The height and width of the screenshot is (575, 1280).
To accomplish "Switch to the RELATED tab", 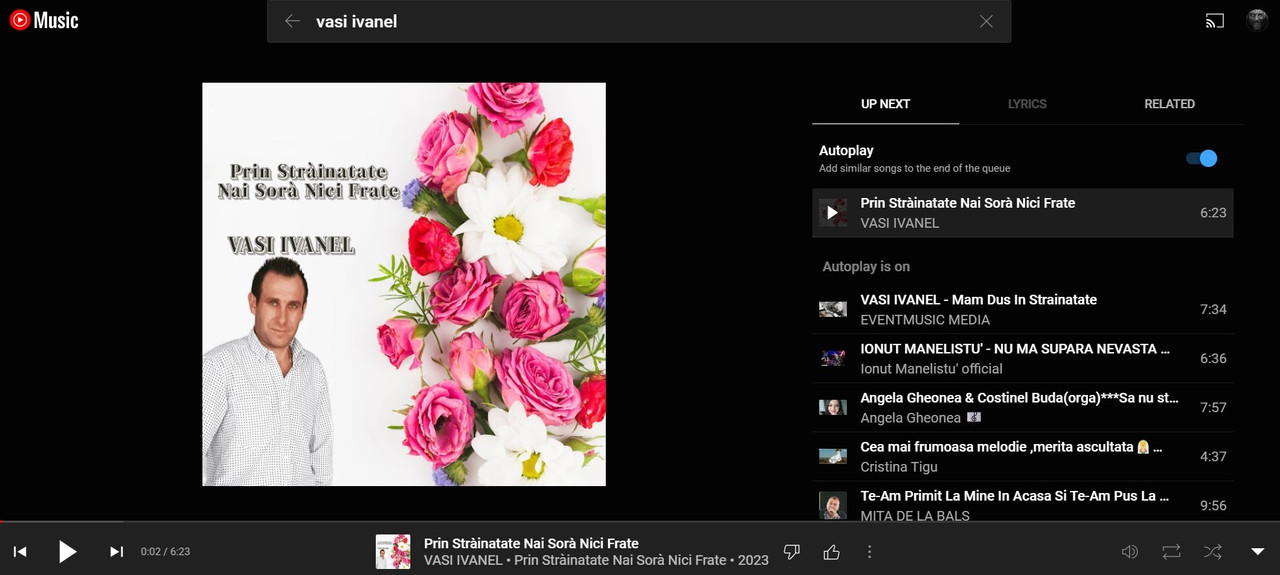I will [1169, 104].
